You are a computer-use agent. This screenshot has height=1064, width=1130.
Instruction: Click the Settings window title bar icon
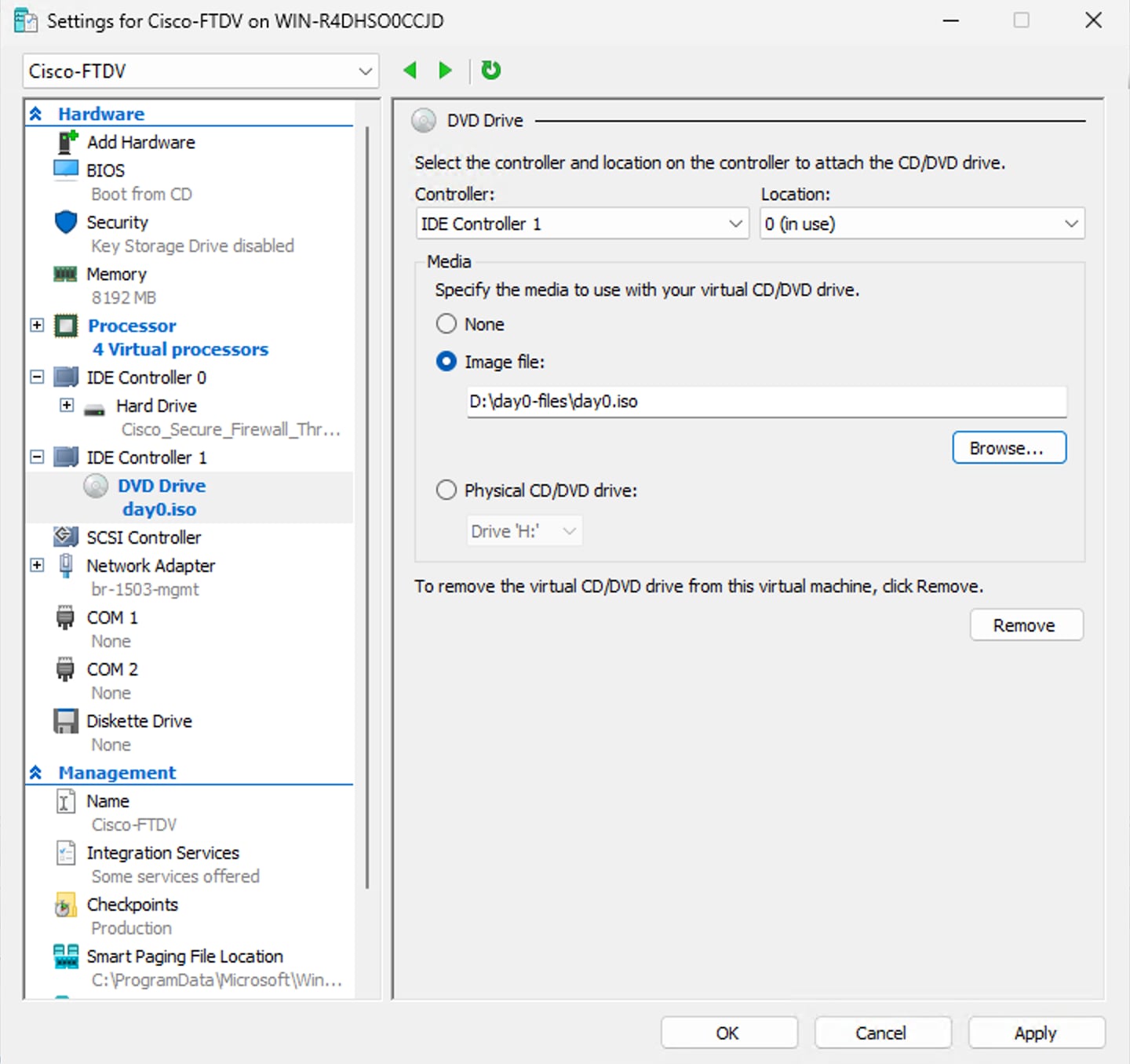(x=25, y=20)
